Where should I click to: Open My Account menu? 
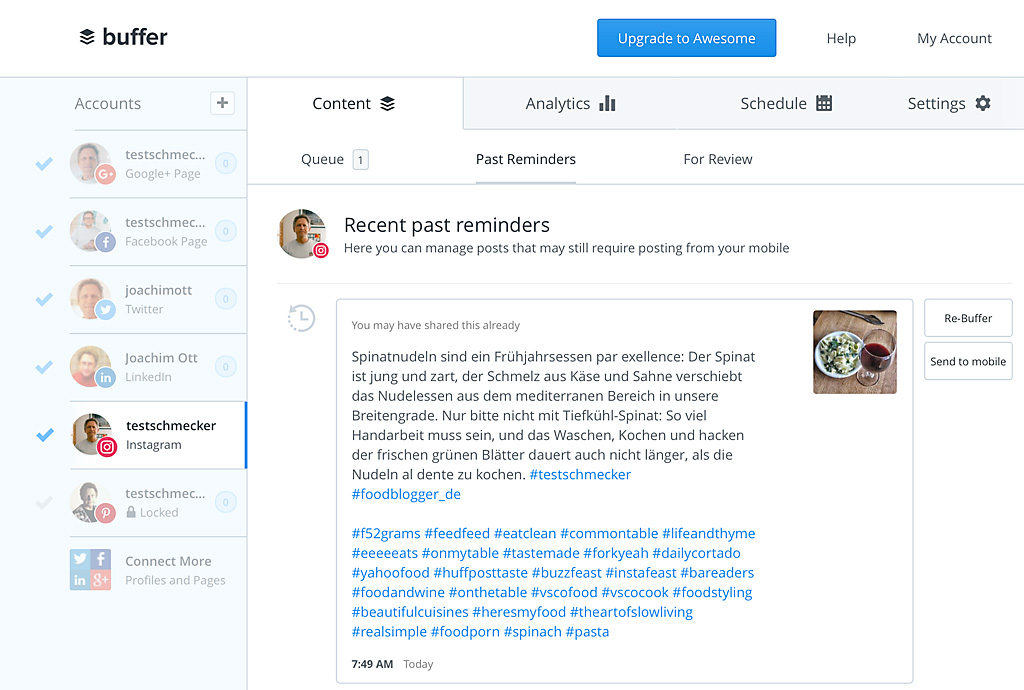click(x=954, y=39)
